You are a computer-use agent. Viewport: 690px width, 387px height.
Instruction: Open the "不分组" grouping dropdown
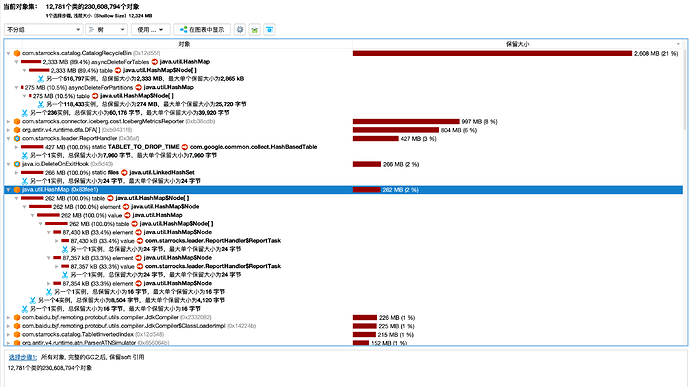tap(43, 29)
